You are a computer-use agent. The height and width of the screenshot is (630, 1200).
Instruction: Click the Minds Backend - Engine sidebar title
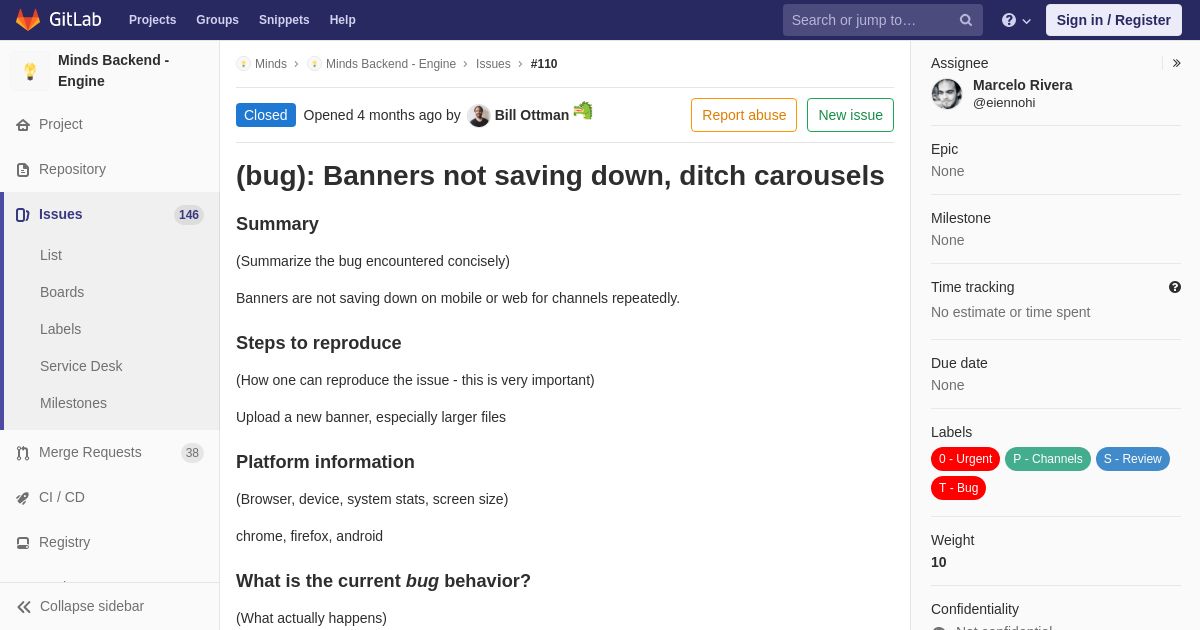114,70
